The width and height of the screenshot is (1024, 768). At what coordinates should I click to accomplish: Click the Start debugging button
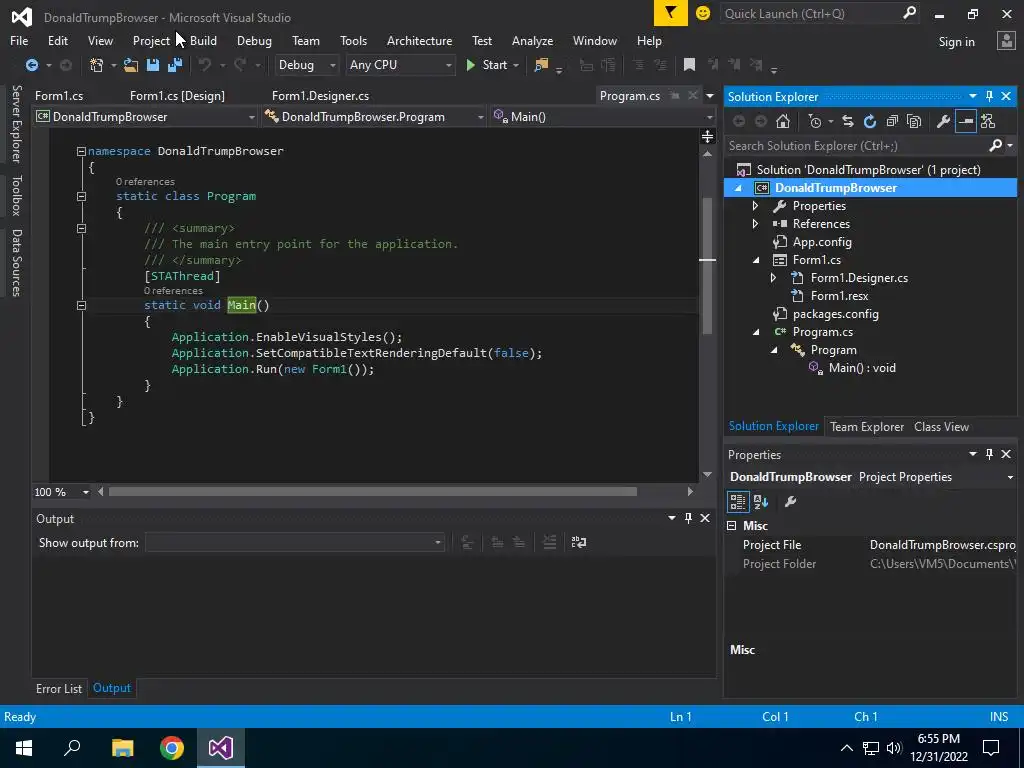(x=487, y=65)
